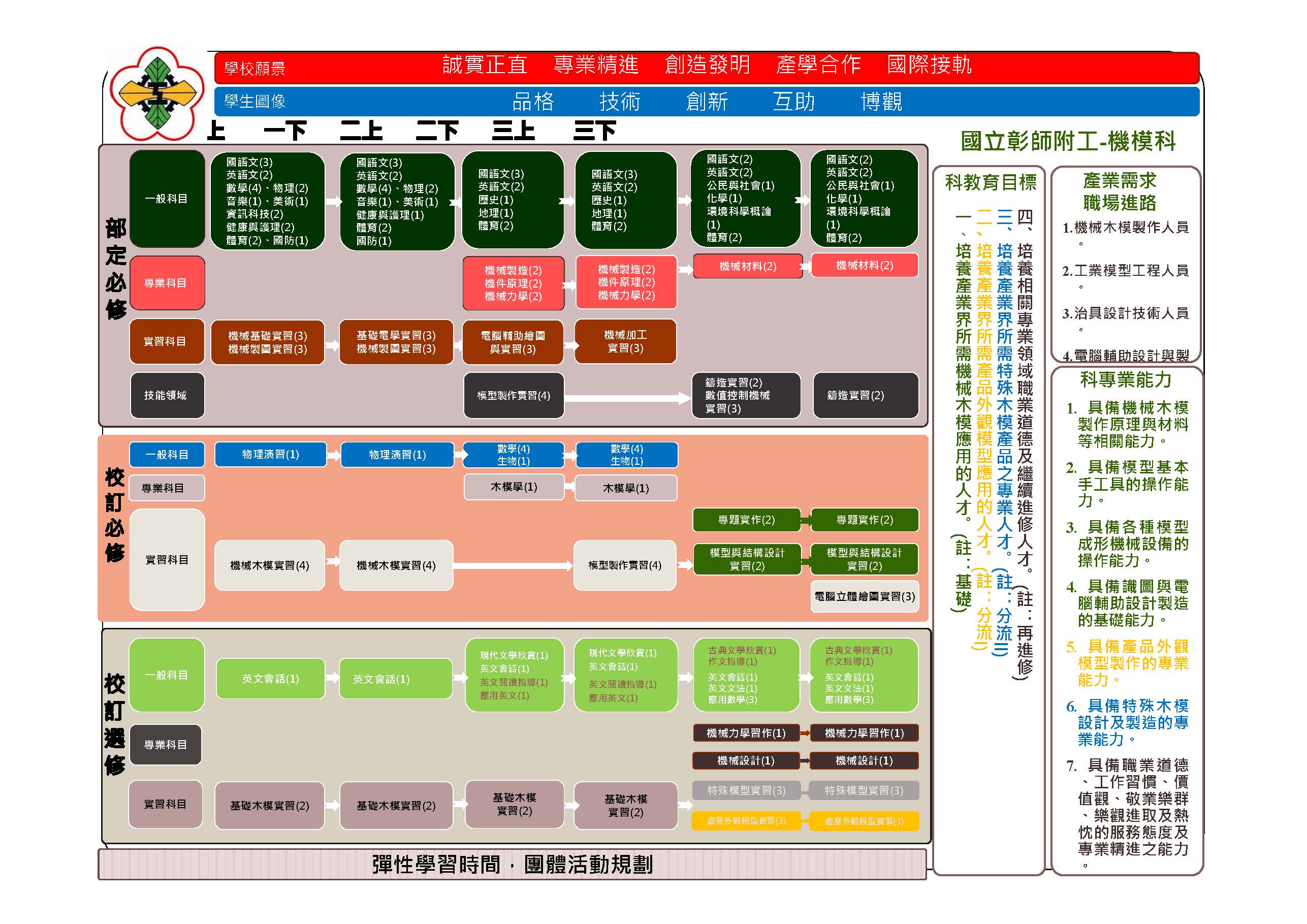Click the 科專業能力 heading
Image resolution: width=1307 pixels, height=924 pixels.
pos(1126,380)
